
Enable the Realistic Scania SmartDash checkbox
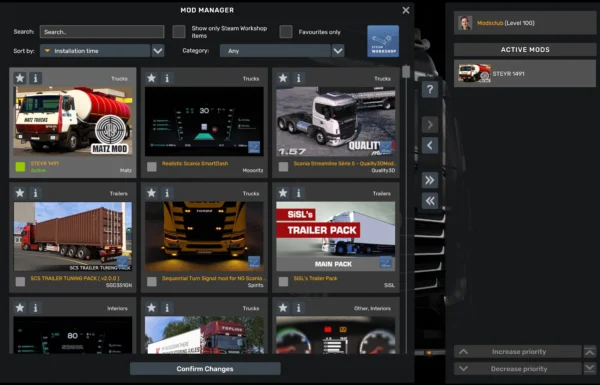point(152,166)
